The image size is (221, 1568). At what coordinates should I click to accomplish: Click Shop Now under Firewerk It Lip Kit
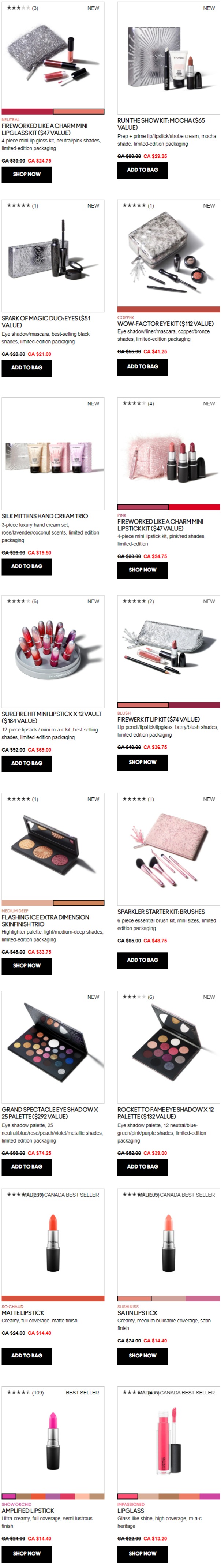point(142,762)
